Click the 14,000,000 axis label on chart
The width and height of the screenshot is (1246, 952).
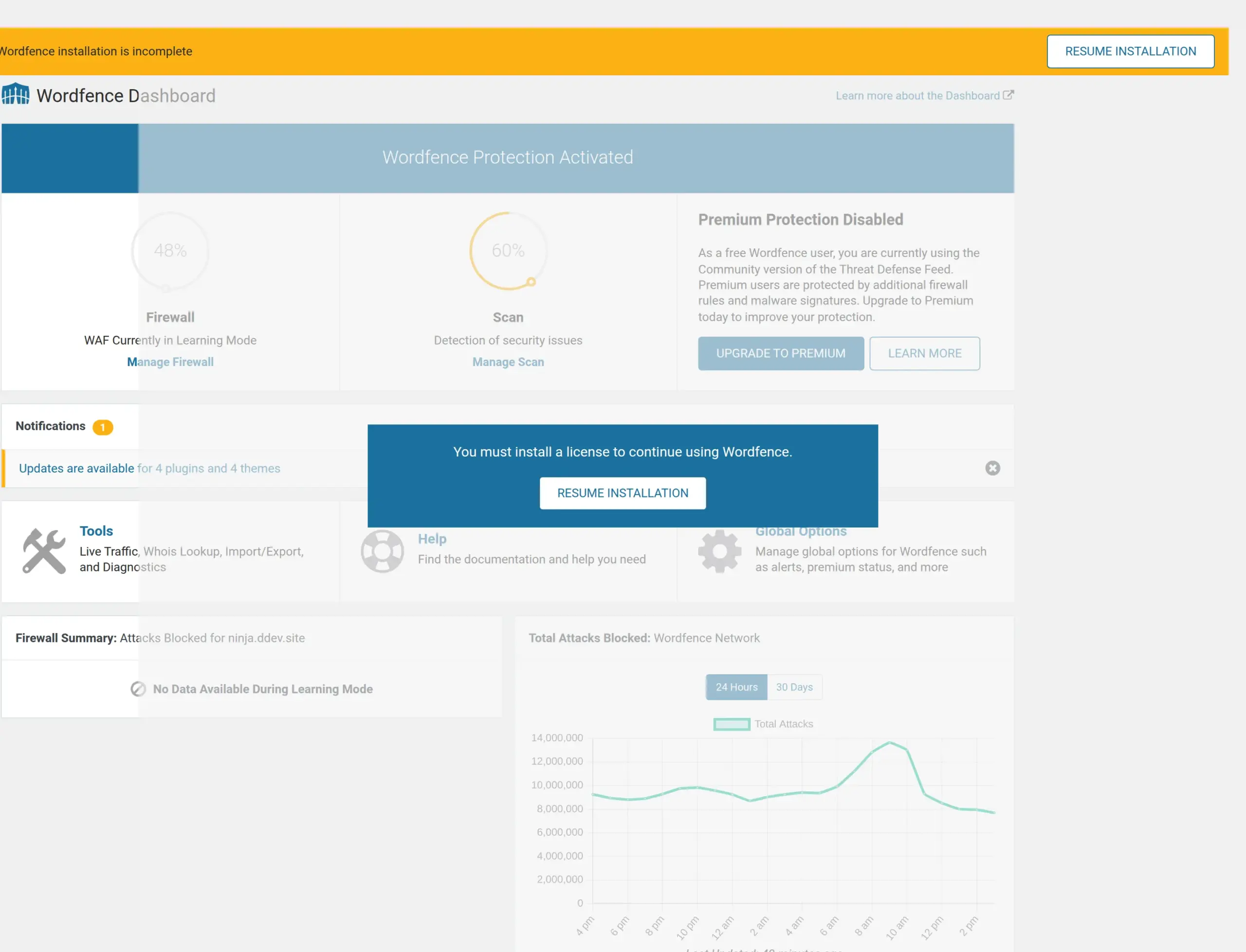click(557, 738)
